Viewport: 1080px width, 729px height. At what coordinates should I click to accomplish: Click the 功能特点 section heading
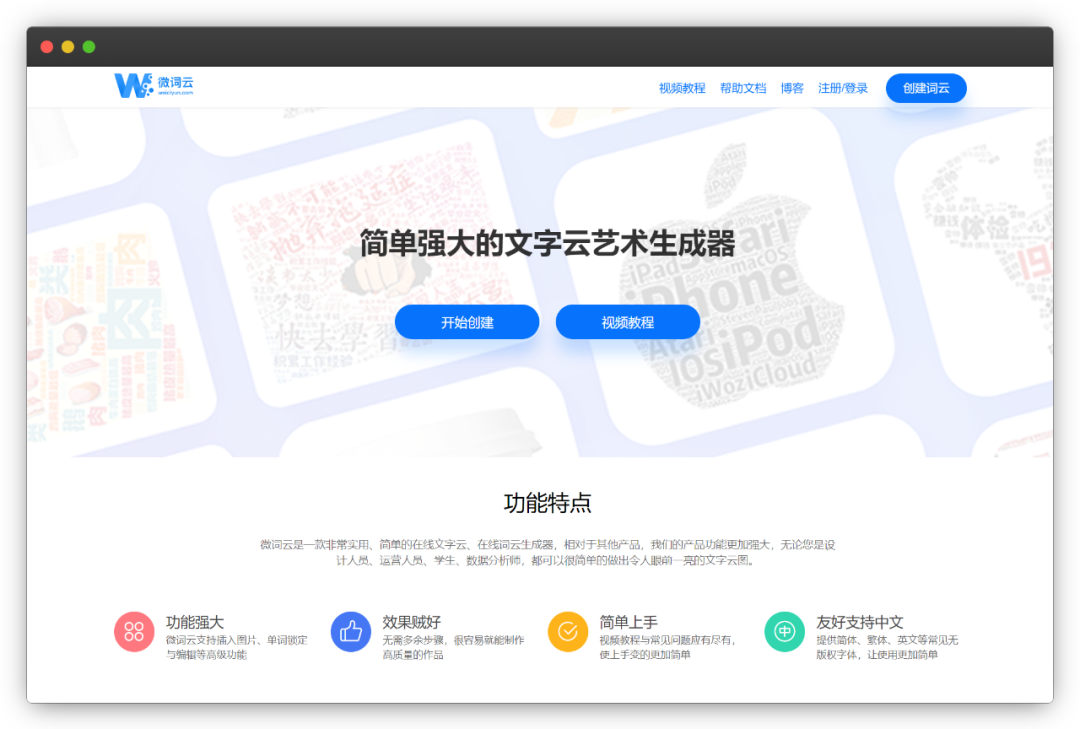(547, 503)
